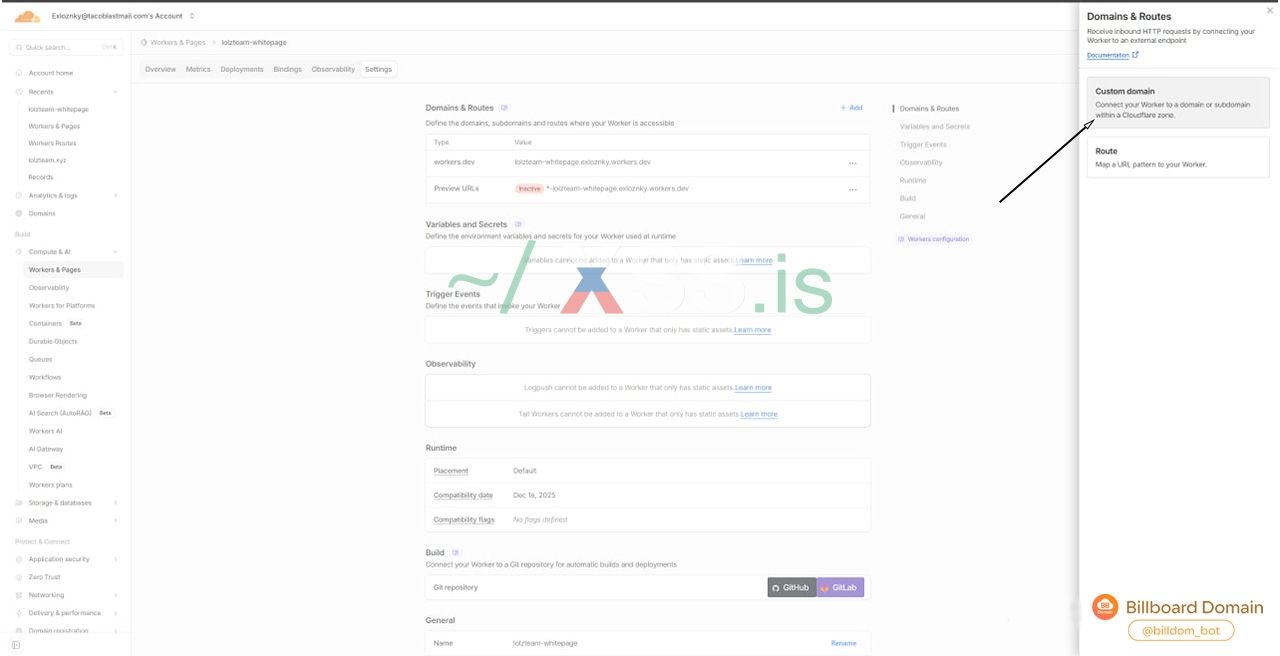Screen dimensions: 1280x656
Task: Switch to the Bindings tab
Action: coord(288,69)
